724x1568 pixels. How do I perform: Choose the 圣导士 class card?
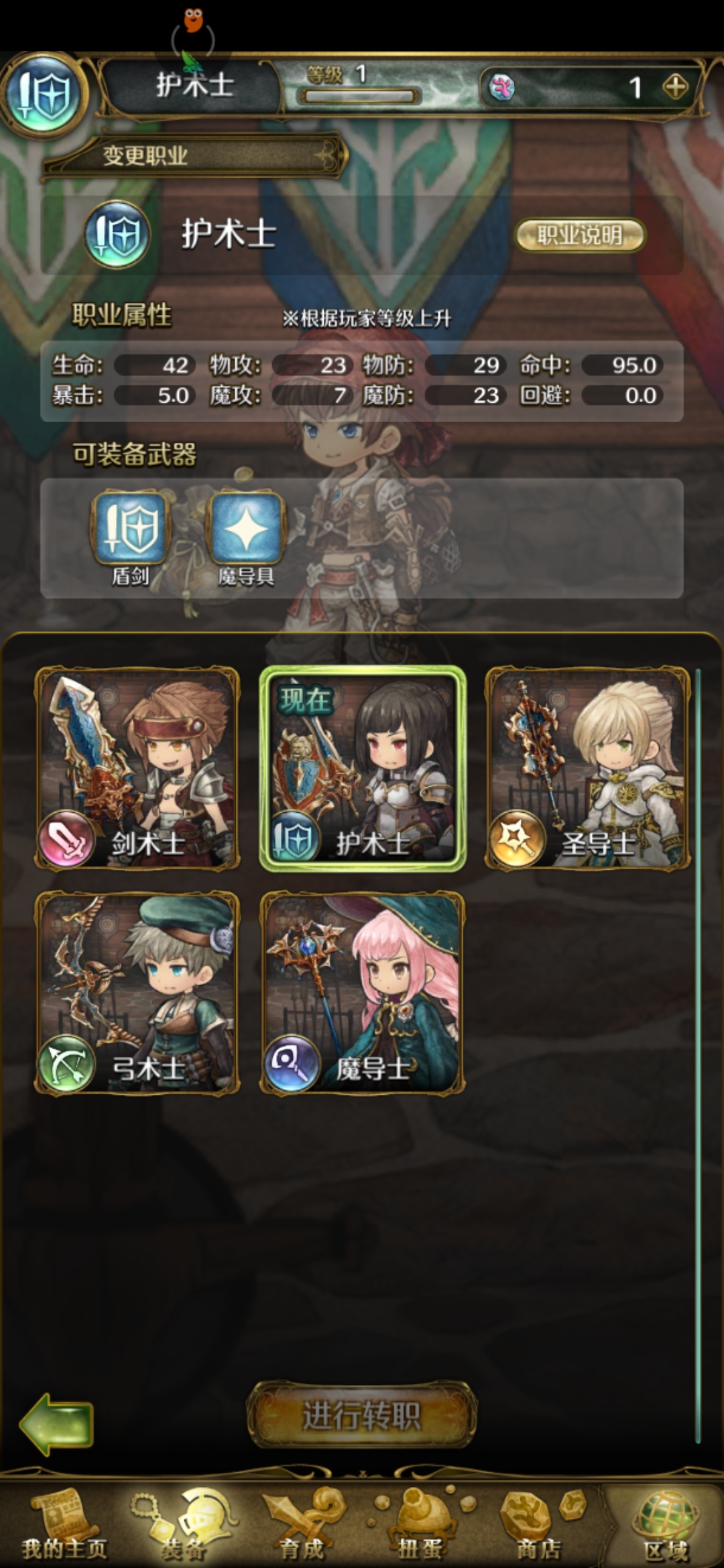pos(588,769)
